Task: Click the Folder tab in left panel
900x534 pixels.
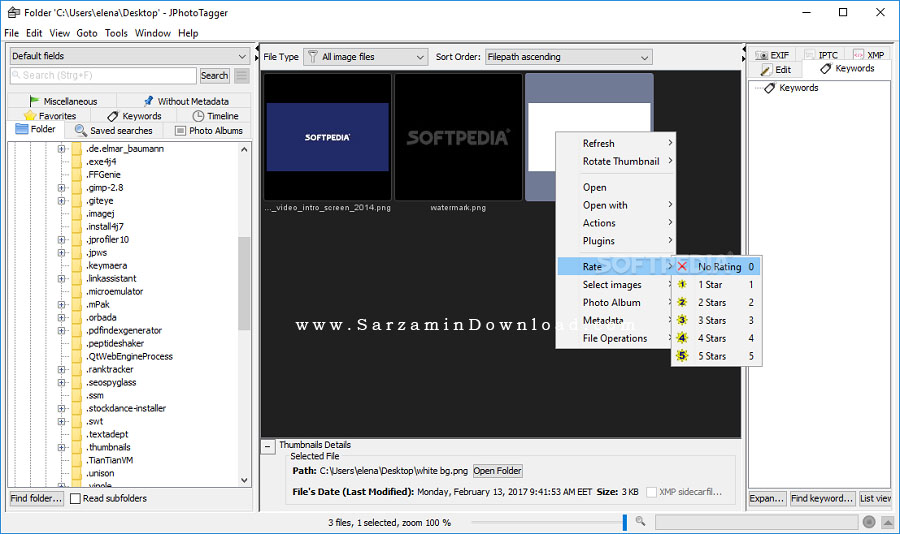Action: [x=36, y=129]
